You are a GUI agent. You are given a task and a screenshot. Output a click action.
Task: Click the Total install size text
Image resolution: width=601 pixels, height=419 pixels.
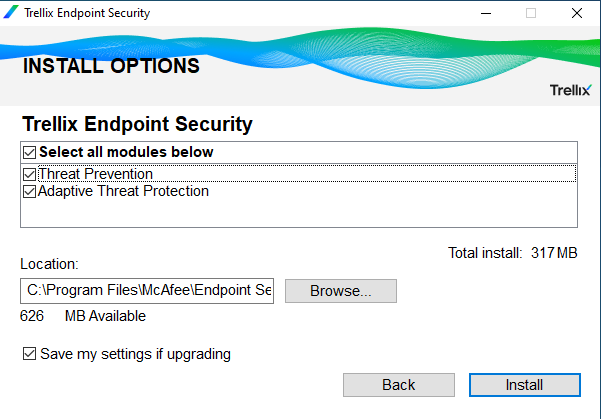point(513,253)
